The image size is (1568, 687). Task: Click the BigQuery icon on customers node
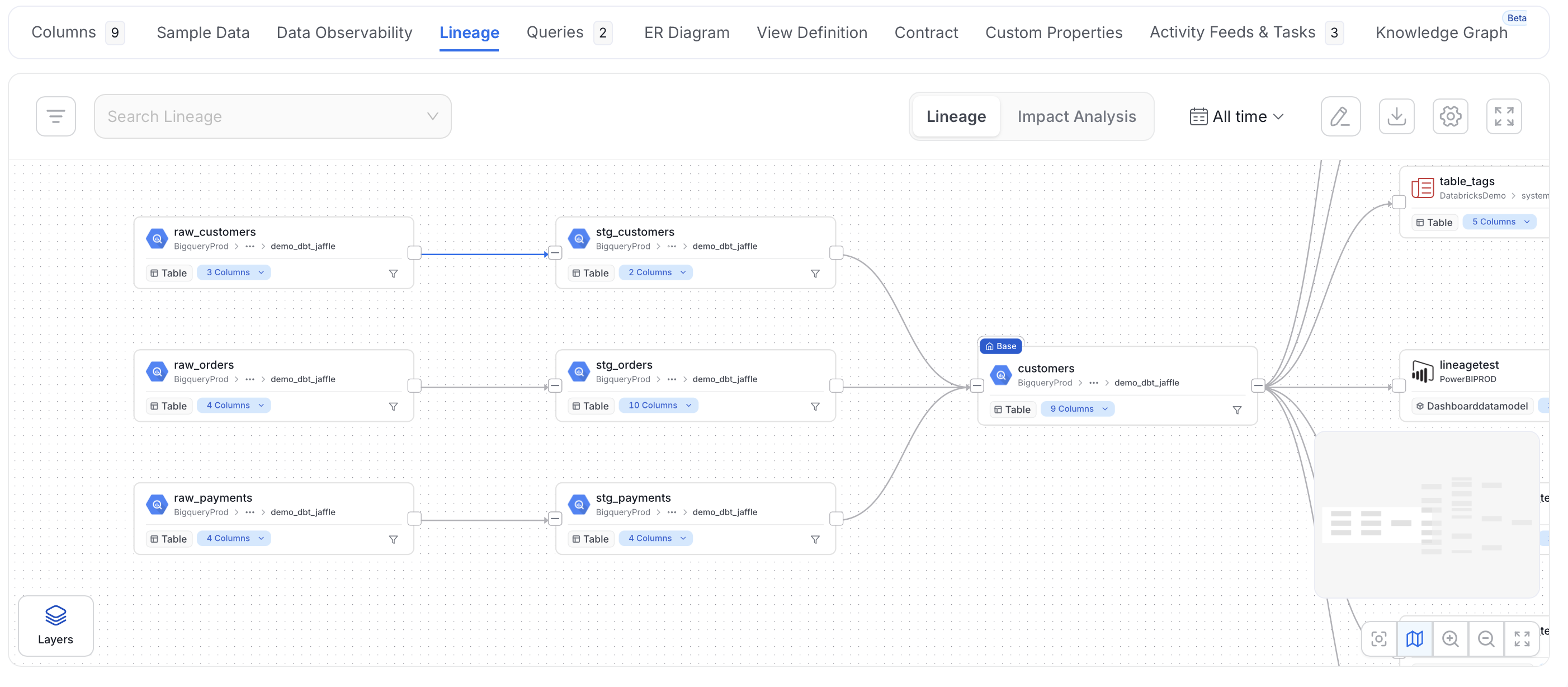1001,375
